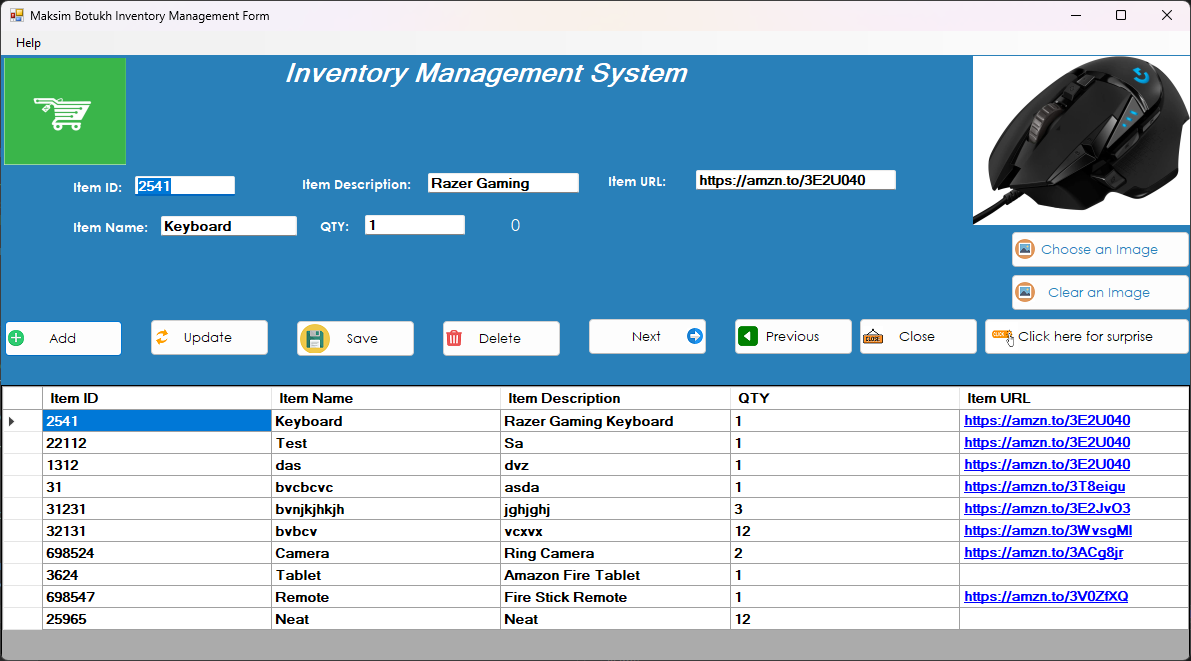
Task: Click the red trash can icon on Delete
Action: (454, 338)
